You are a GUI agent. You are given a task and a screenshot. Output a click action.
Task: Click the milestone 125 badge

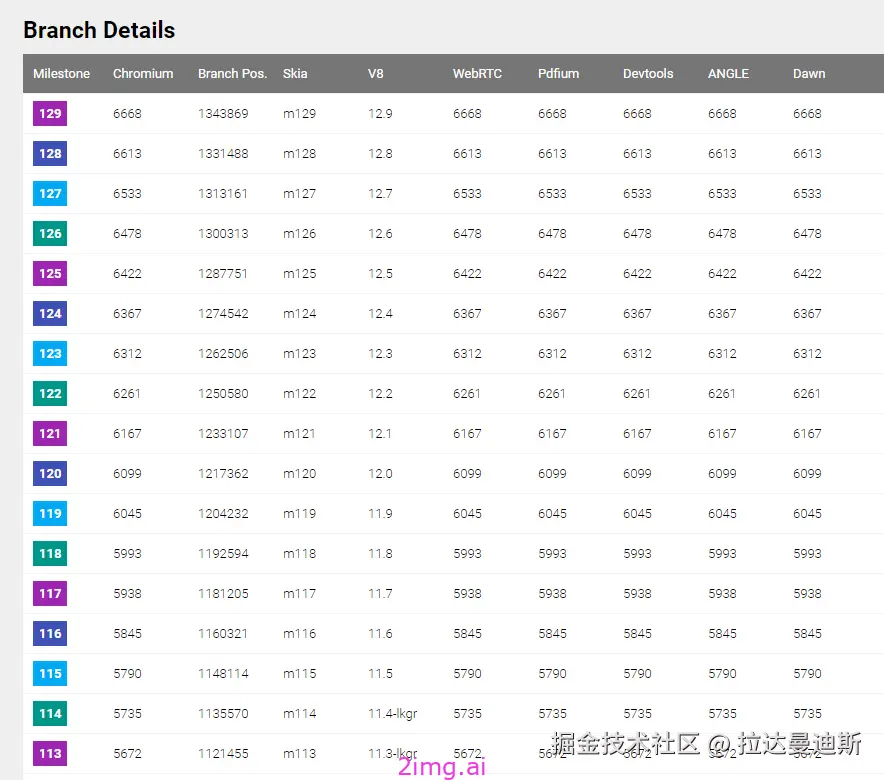(50, 273)
